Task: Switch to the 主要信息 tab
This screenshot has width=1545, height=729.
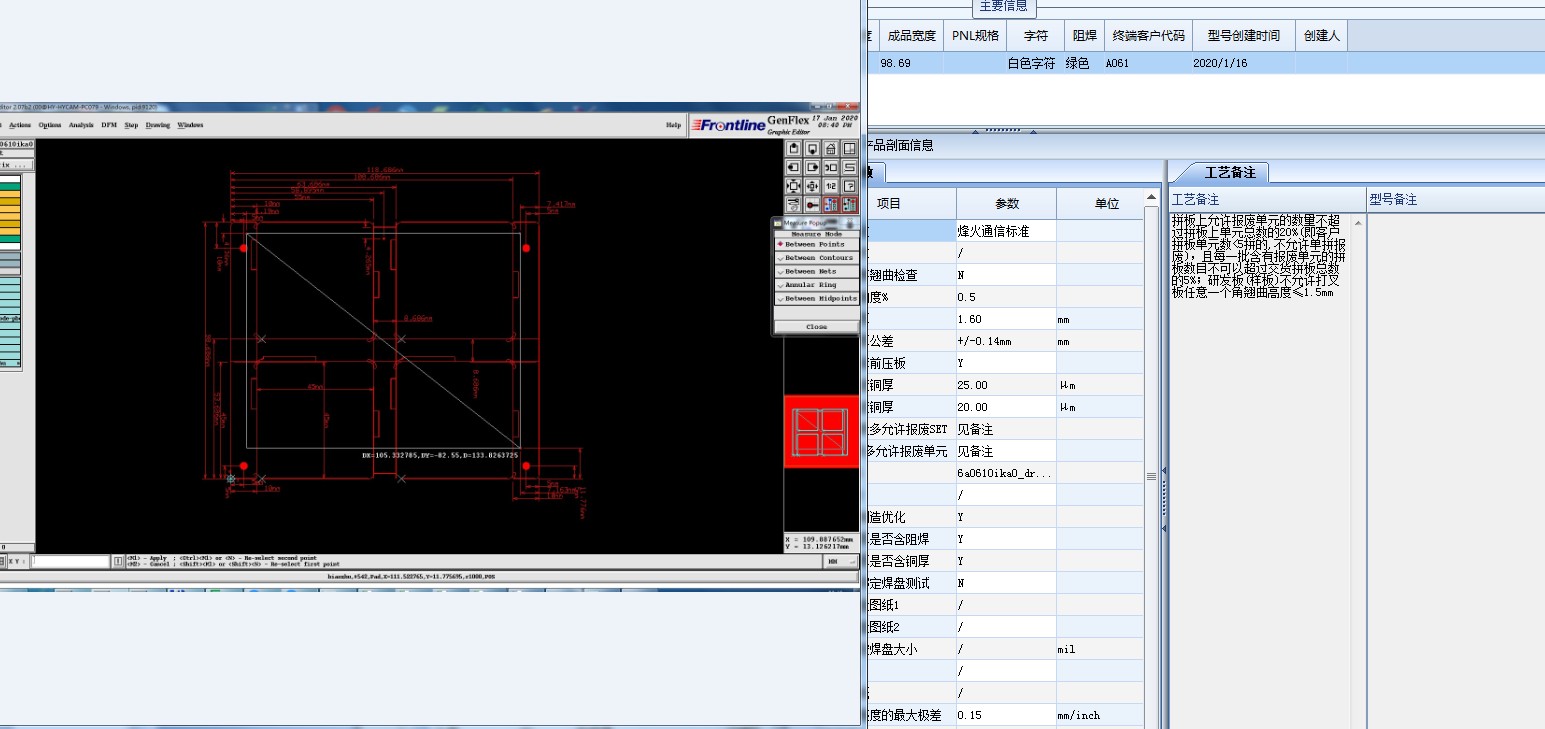Action: coord(1004,6)
